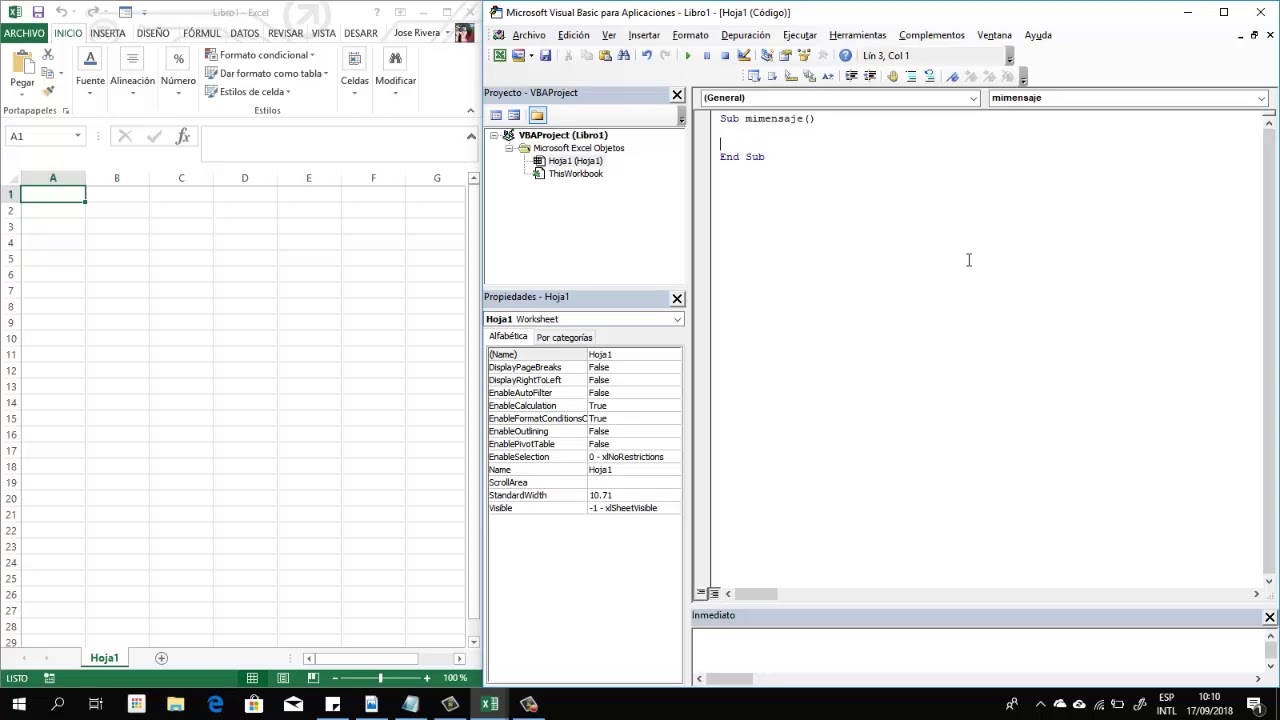1280x720 pixels.
Task: Open the Object Browser icon in VBA toolbar
Action: [x=803, y=56]
